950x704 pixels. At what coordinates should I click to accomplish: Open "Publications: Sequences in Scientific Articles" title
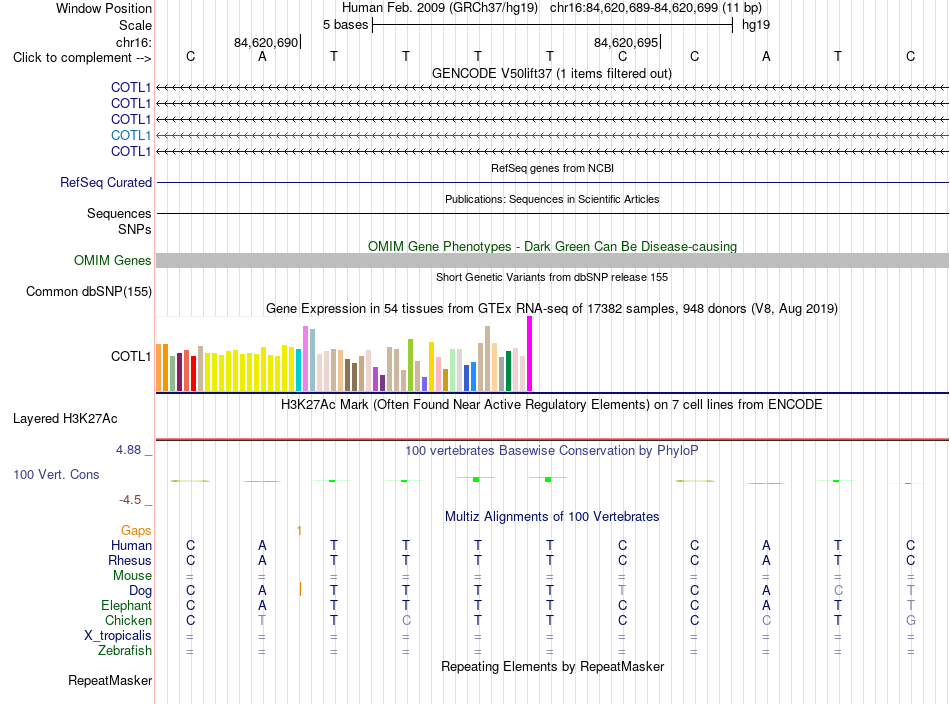pos(552,199)
